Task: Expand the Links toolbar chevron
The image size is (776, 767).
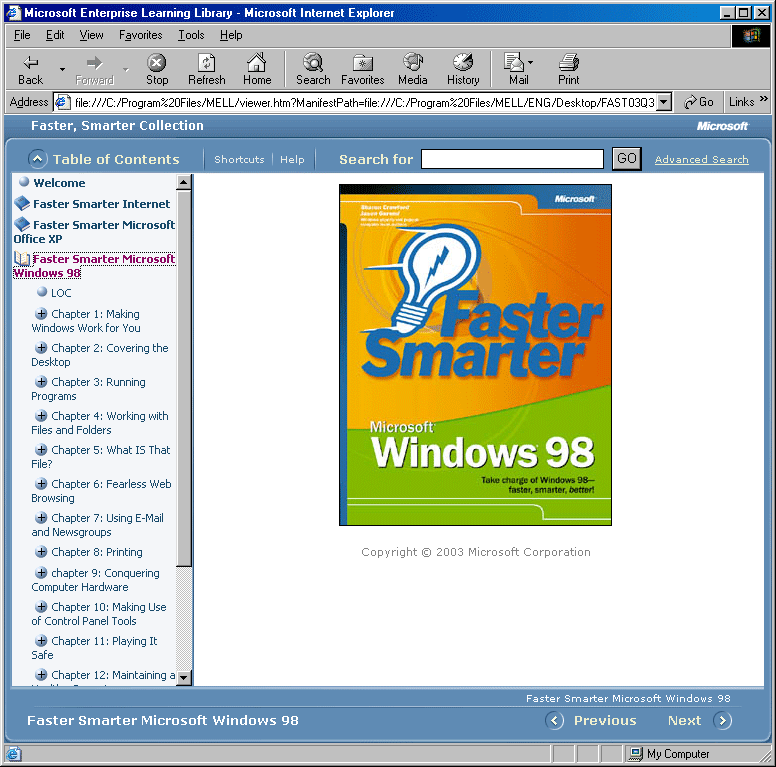Action: click(x=764, y=99)
